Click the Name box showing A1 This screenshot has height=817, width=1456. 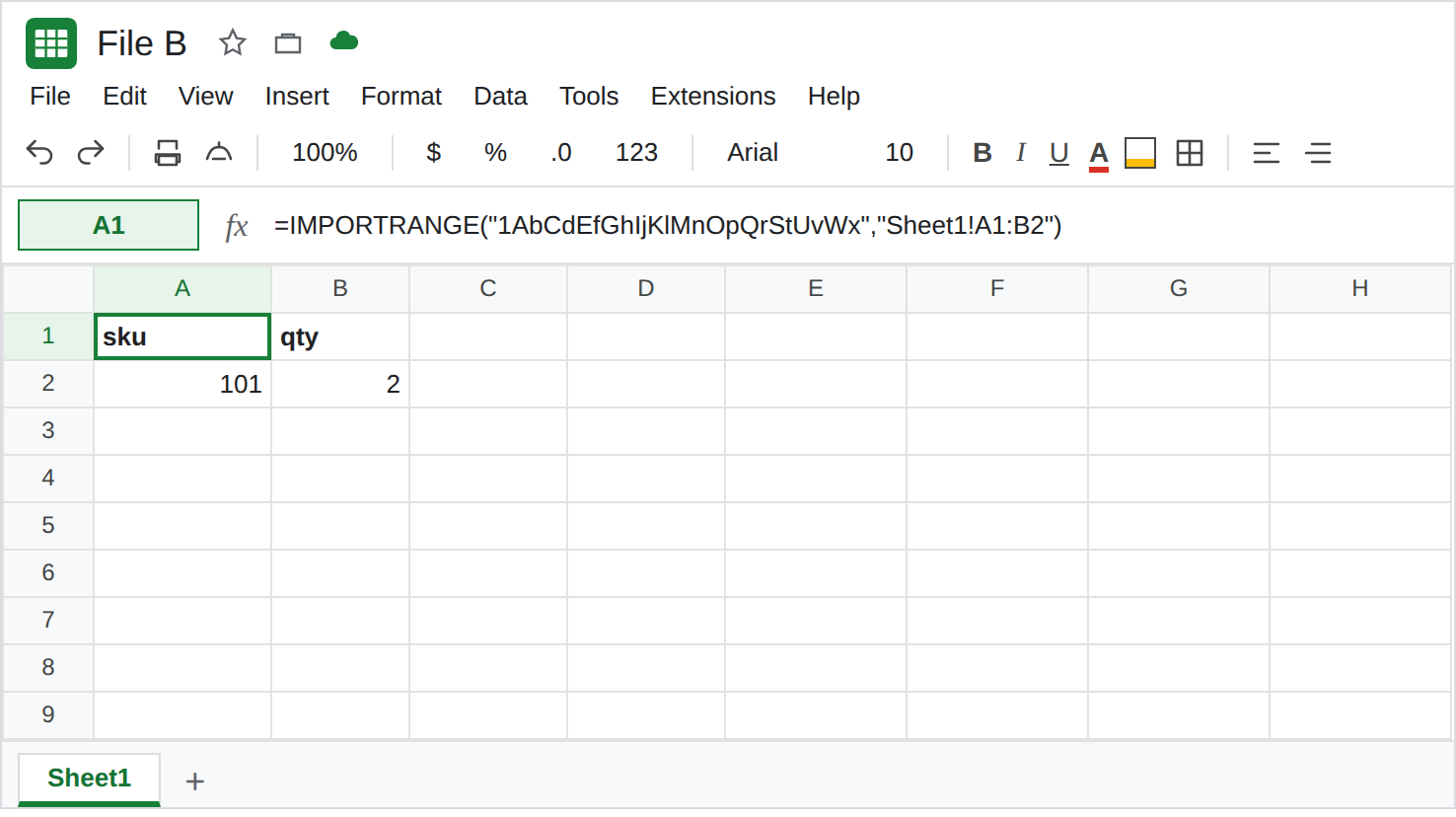click(x=109, y=225)
